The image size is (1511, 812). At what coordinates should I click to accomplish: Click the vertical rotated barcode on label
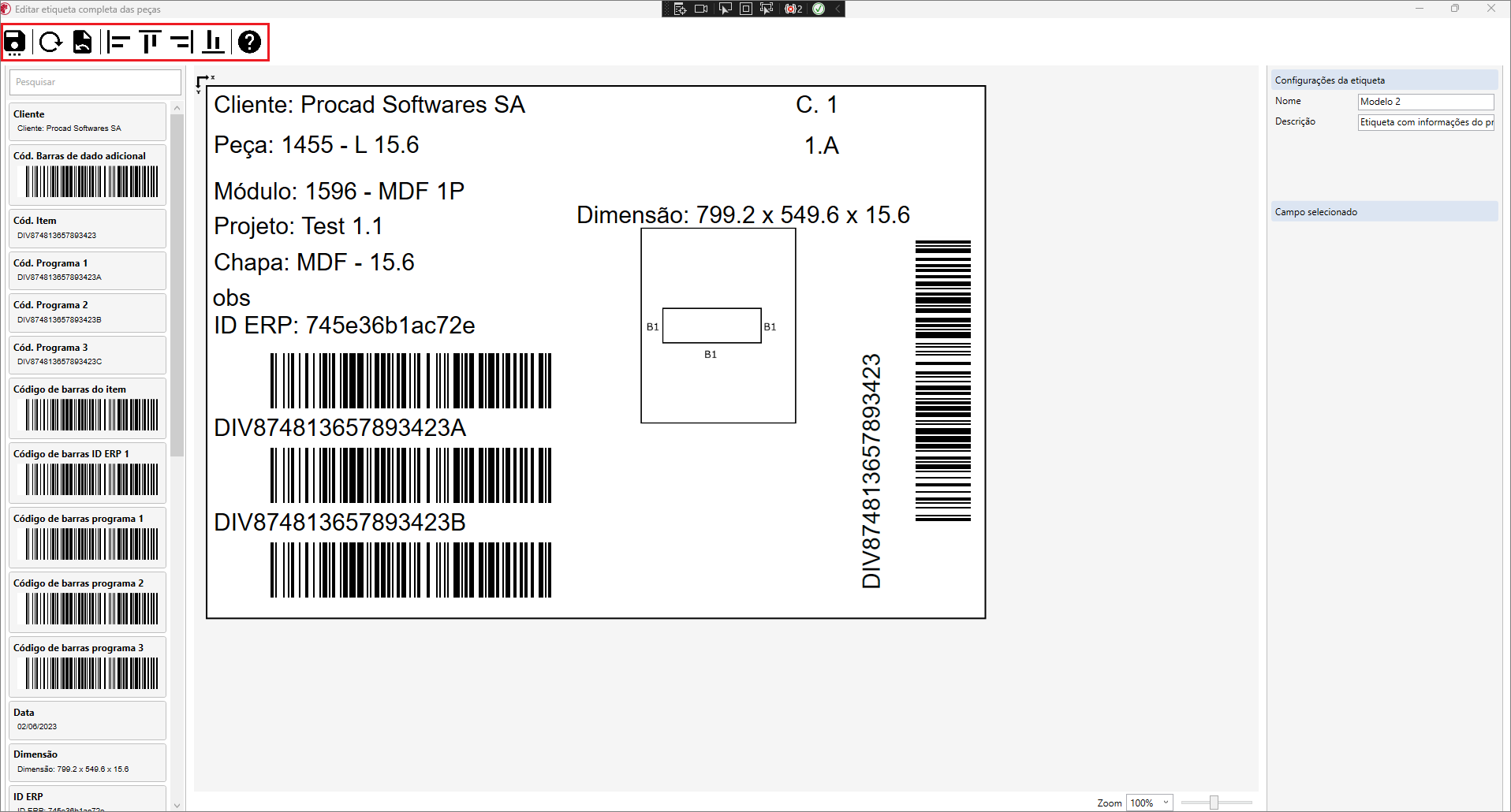click(x=942, y=381)
